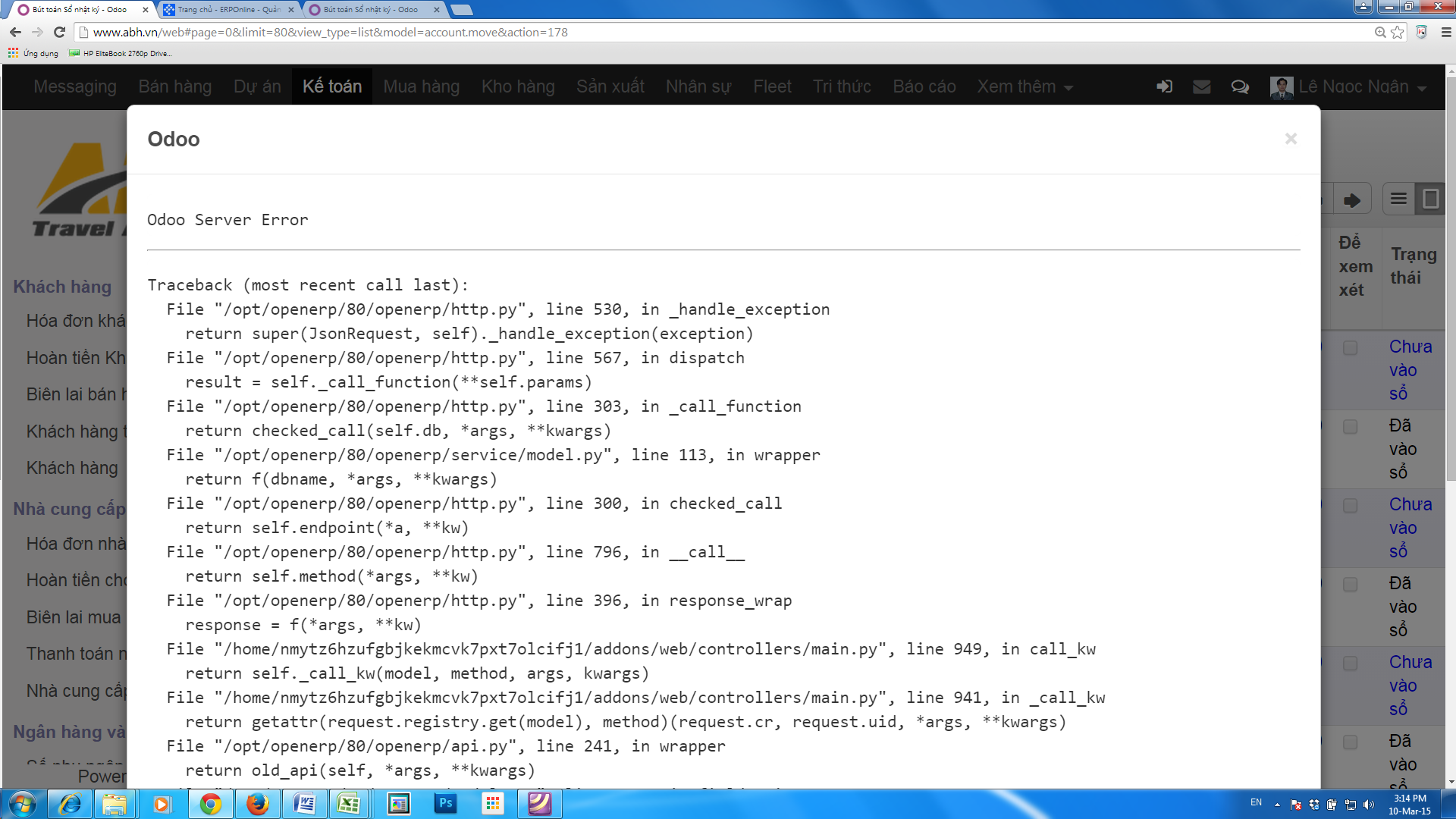This screenshot has width=1456, height=819.
Task: Open the Fleet menu
Action: [x=772, y=86]
